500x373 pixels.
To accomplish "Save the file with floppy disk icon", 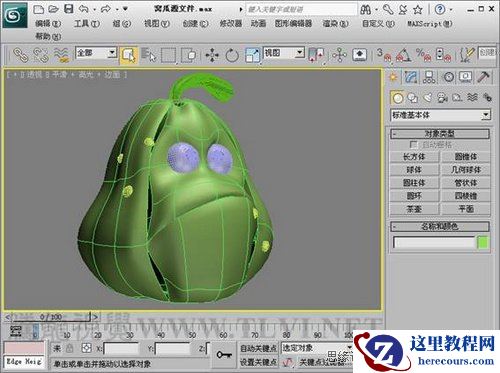I will pos(68,9).
